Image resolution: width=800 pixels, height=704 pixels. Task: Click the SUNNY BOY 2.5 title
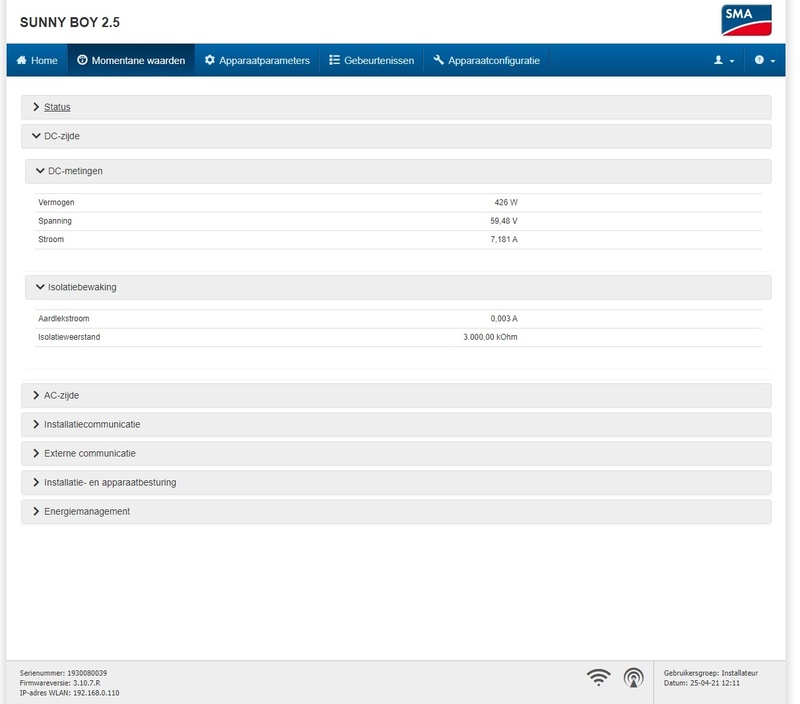point(69,22)
